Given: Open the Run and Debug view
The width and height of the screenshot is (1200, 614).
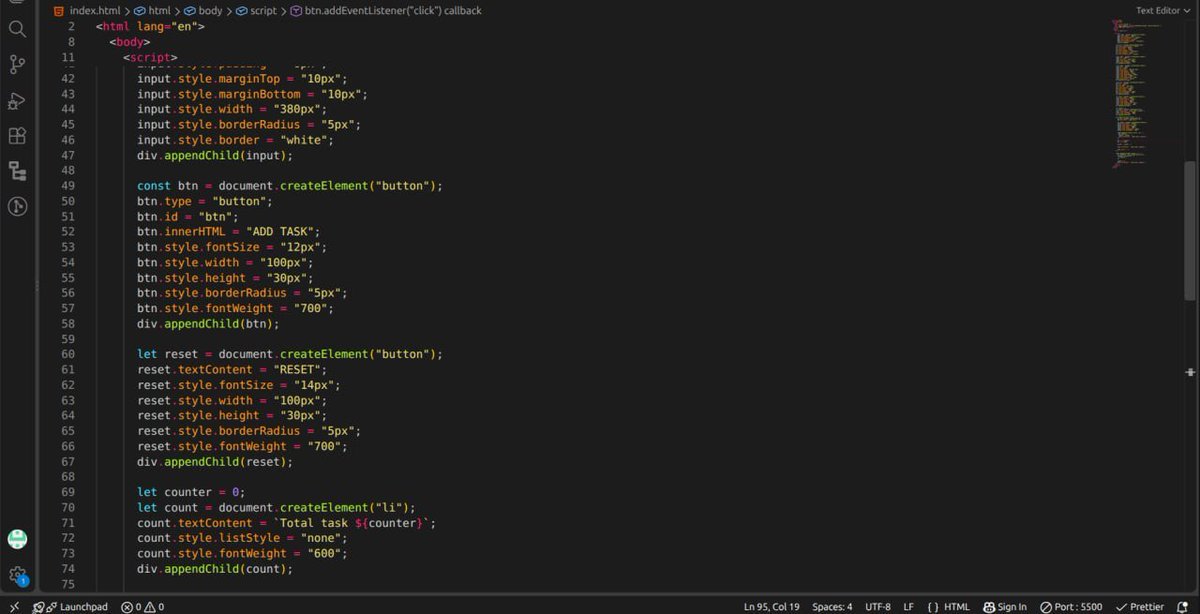Looking at the screenshot, I should [x=17, y=101].
